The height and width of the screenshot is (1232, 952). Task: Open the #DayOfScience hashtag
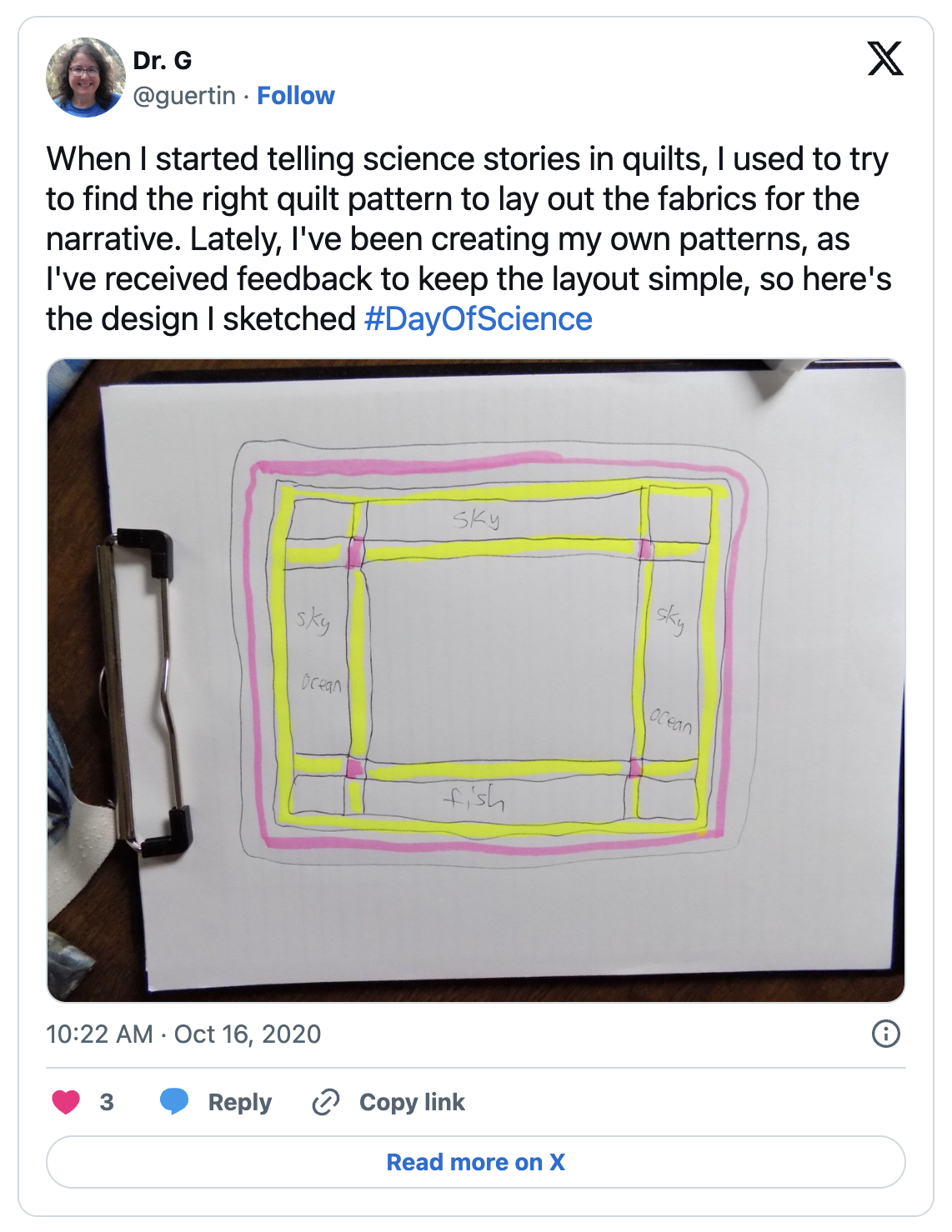click(479, 319)
